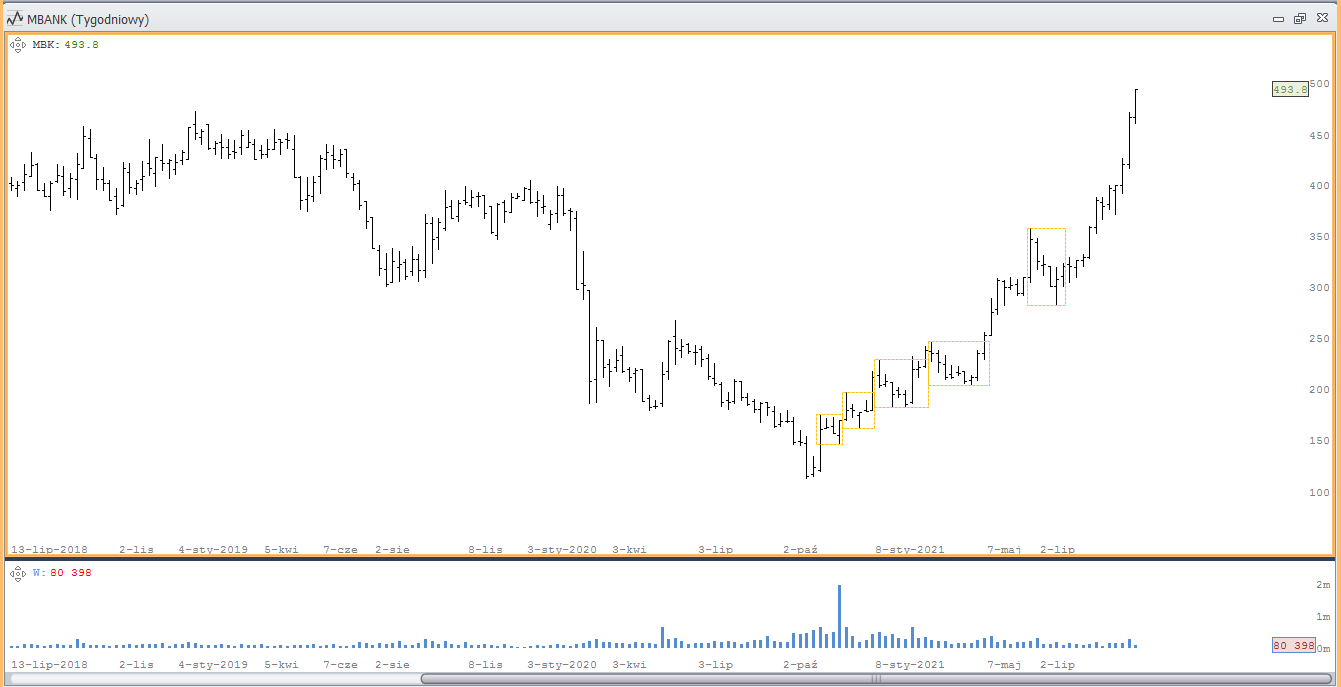Click the final price bar near 493.8

(1137, 106)
